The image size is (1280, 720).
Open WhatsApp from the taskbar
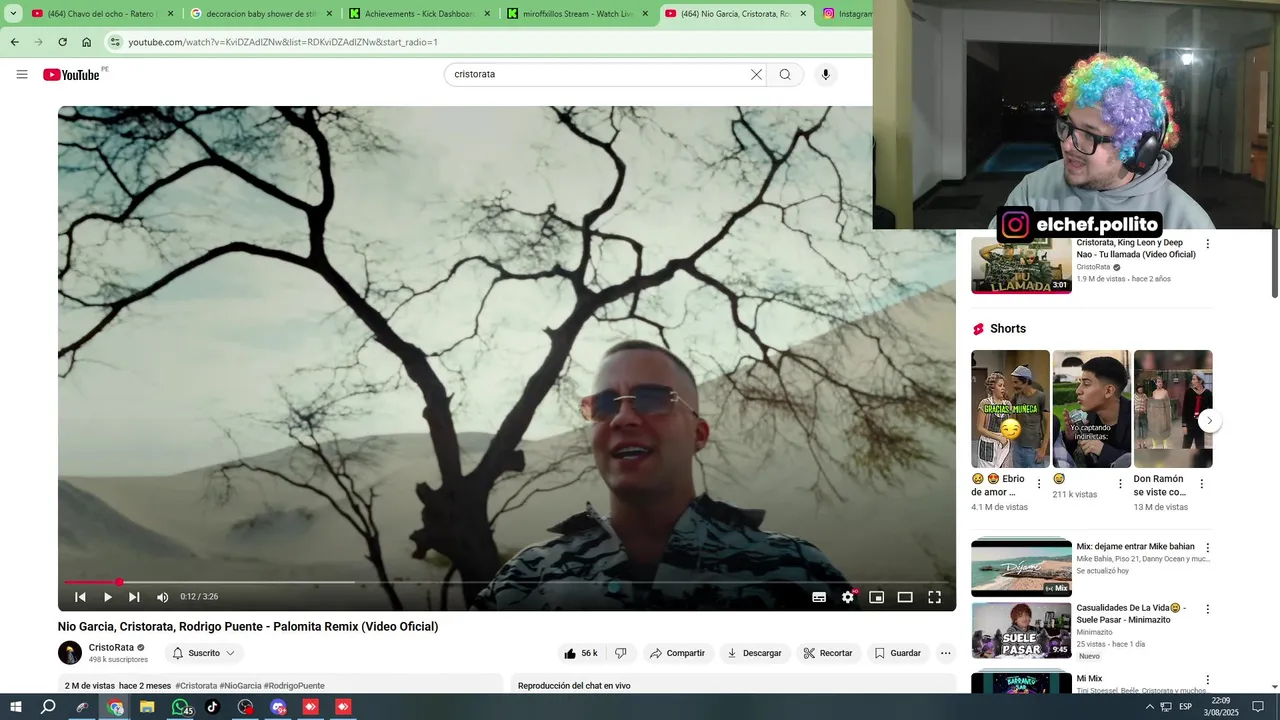[180, 707]
